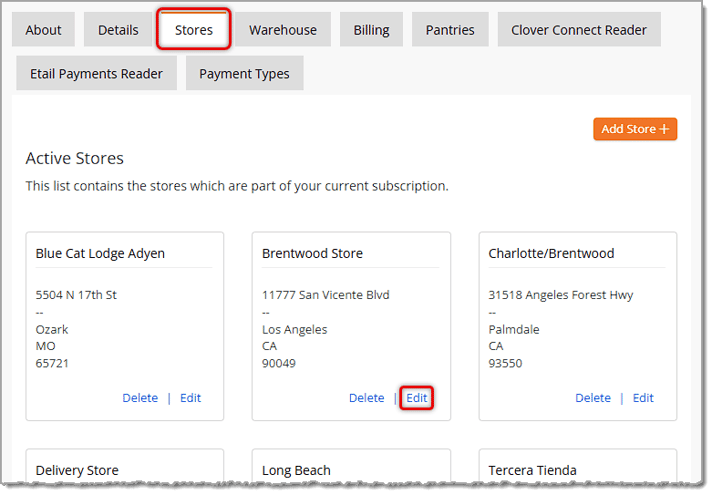Viewport: 712px width, 495px height.
Task: Click the Ozark city text
Action: 52,330
